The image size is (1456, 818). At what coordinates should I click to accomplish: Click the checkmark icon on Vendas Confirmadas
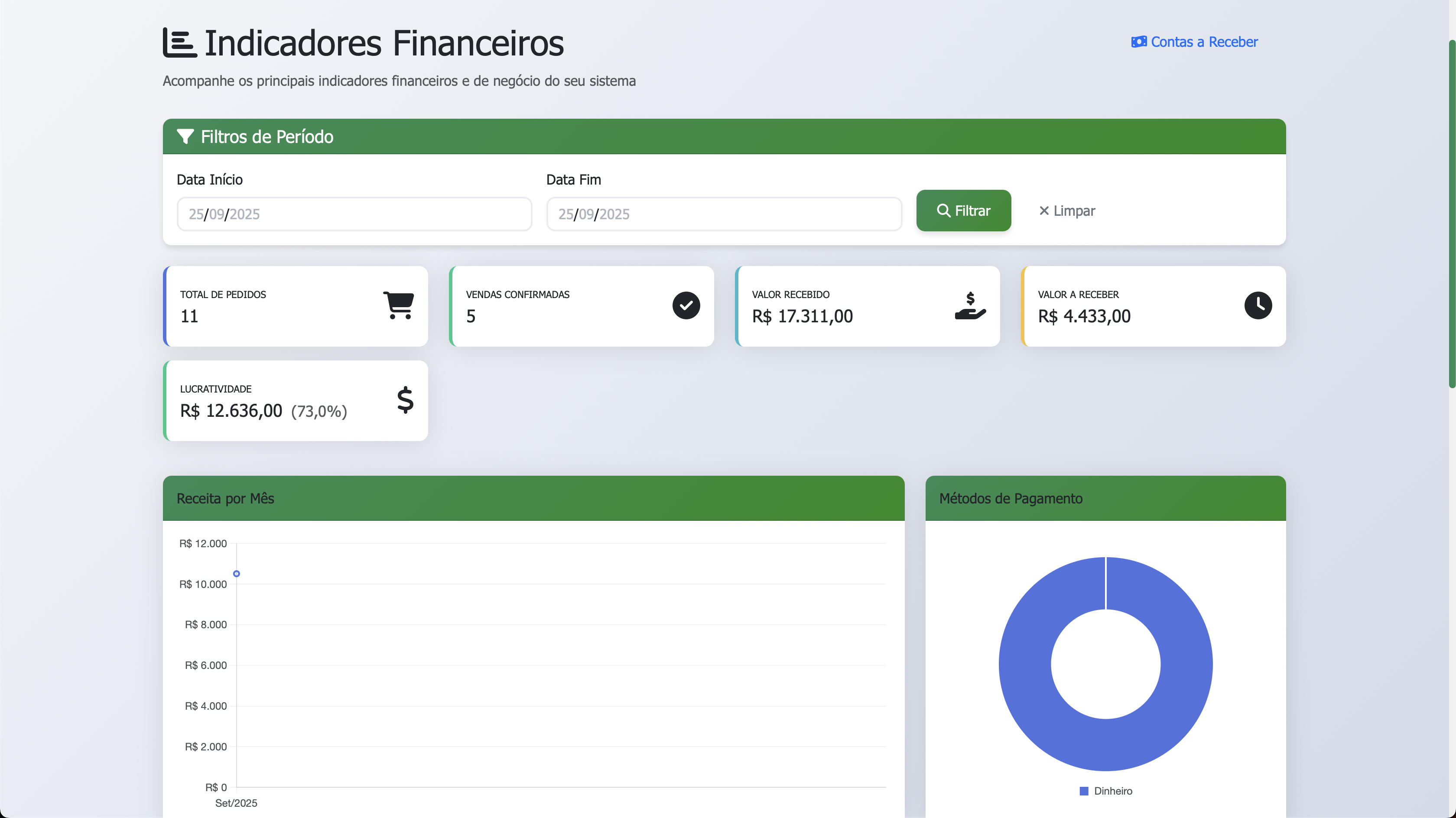686,305
